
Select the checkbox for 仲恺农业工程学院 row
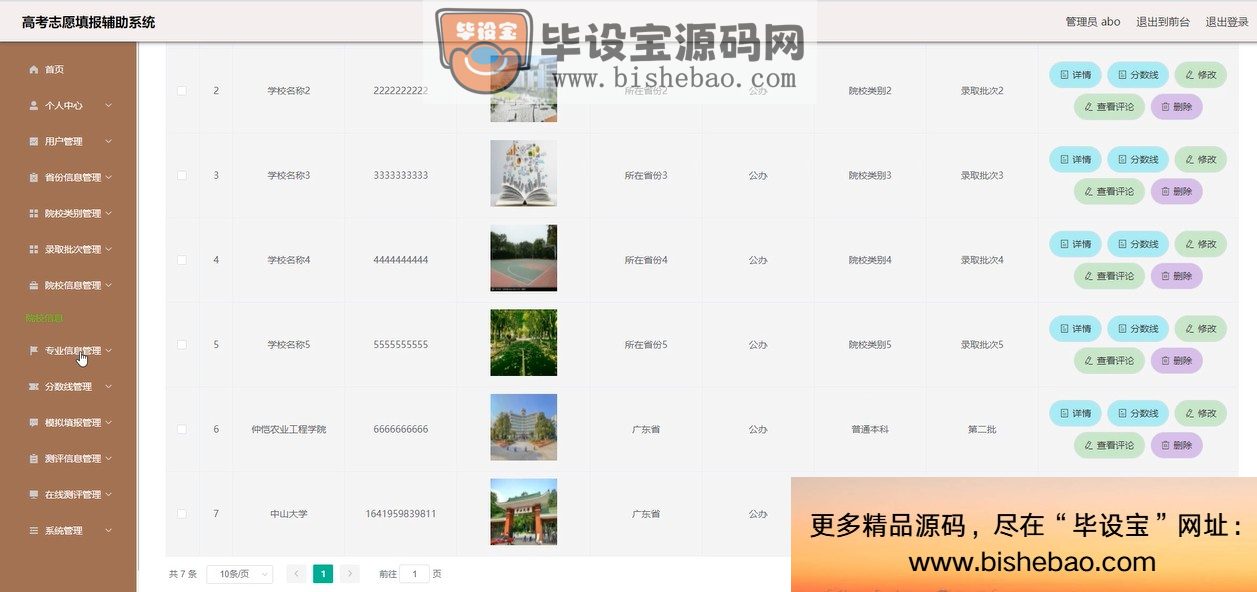pyautogui.click(x=182, y=429)
